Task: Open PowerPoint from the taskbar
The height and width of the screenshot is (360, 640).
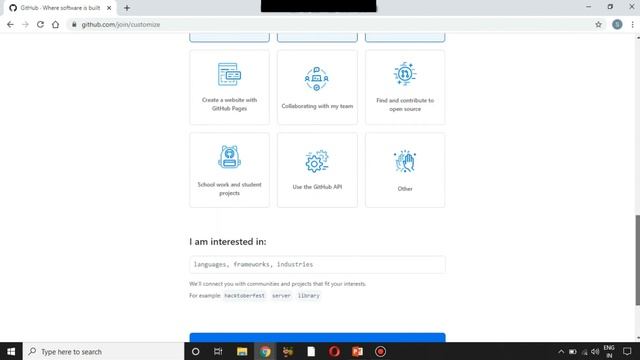Action: (357, 351)
